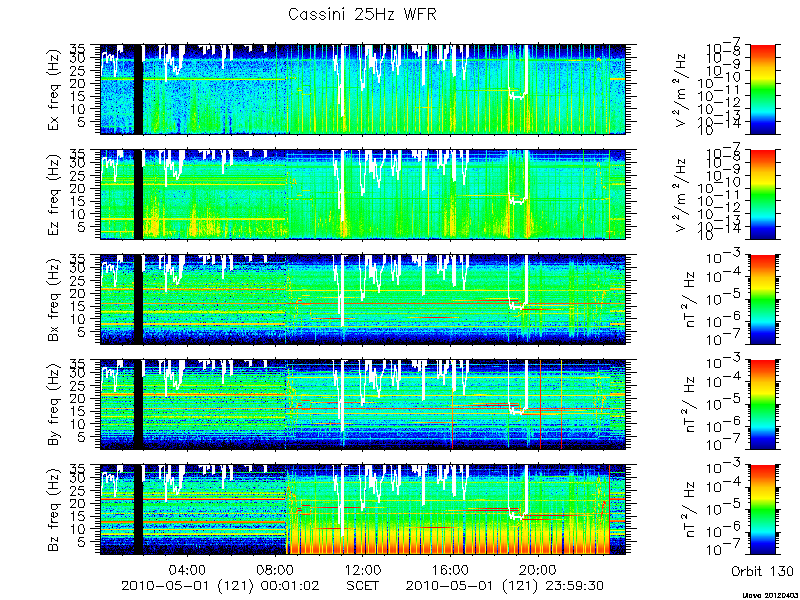Click the V²/m²/Hz unit label of the Ez color bar
Viewport: 800px width, 600px height.
[x=682, y=194]
